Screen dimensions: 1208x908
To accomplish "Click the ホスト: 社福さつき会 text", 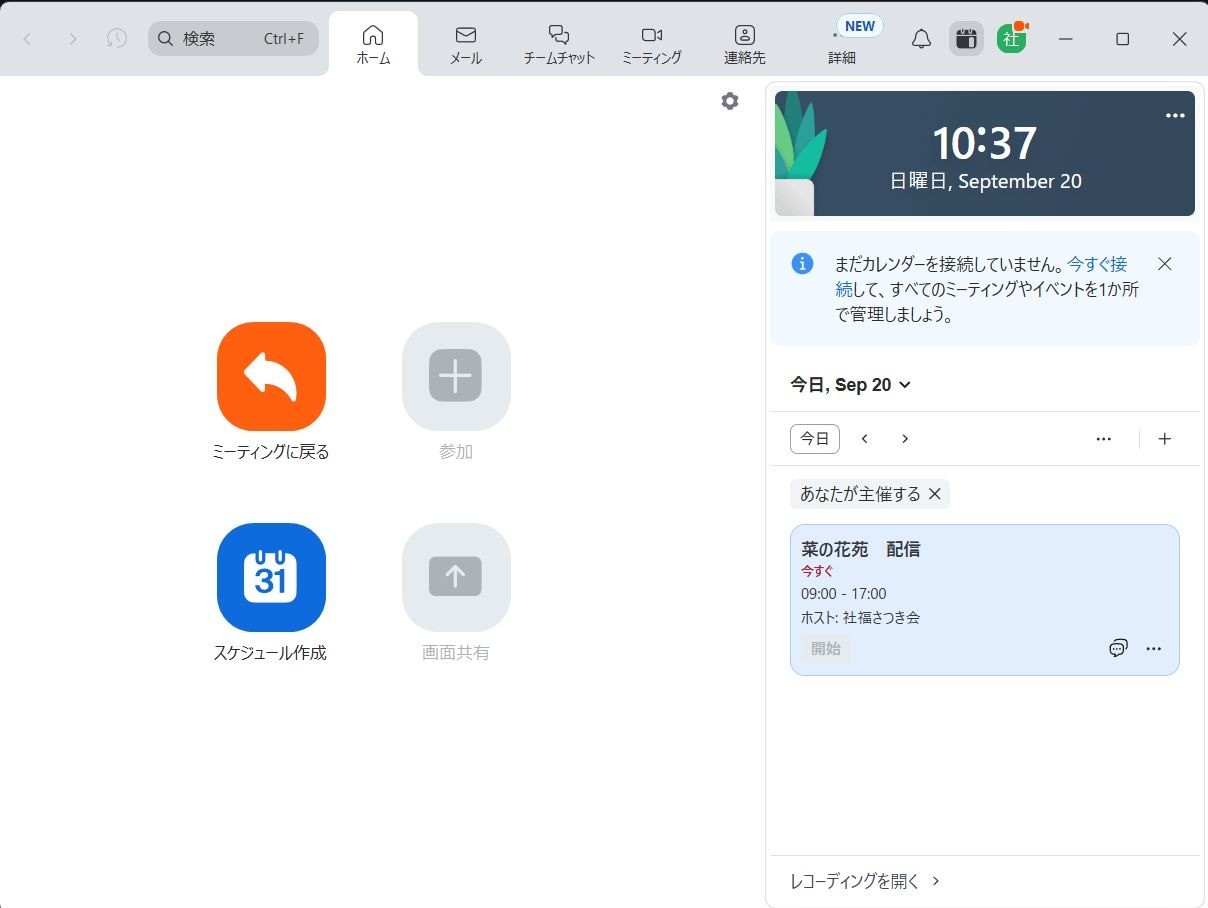I will point(861,618).
